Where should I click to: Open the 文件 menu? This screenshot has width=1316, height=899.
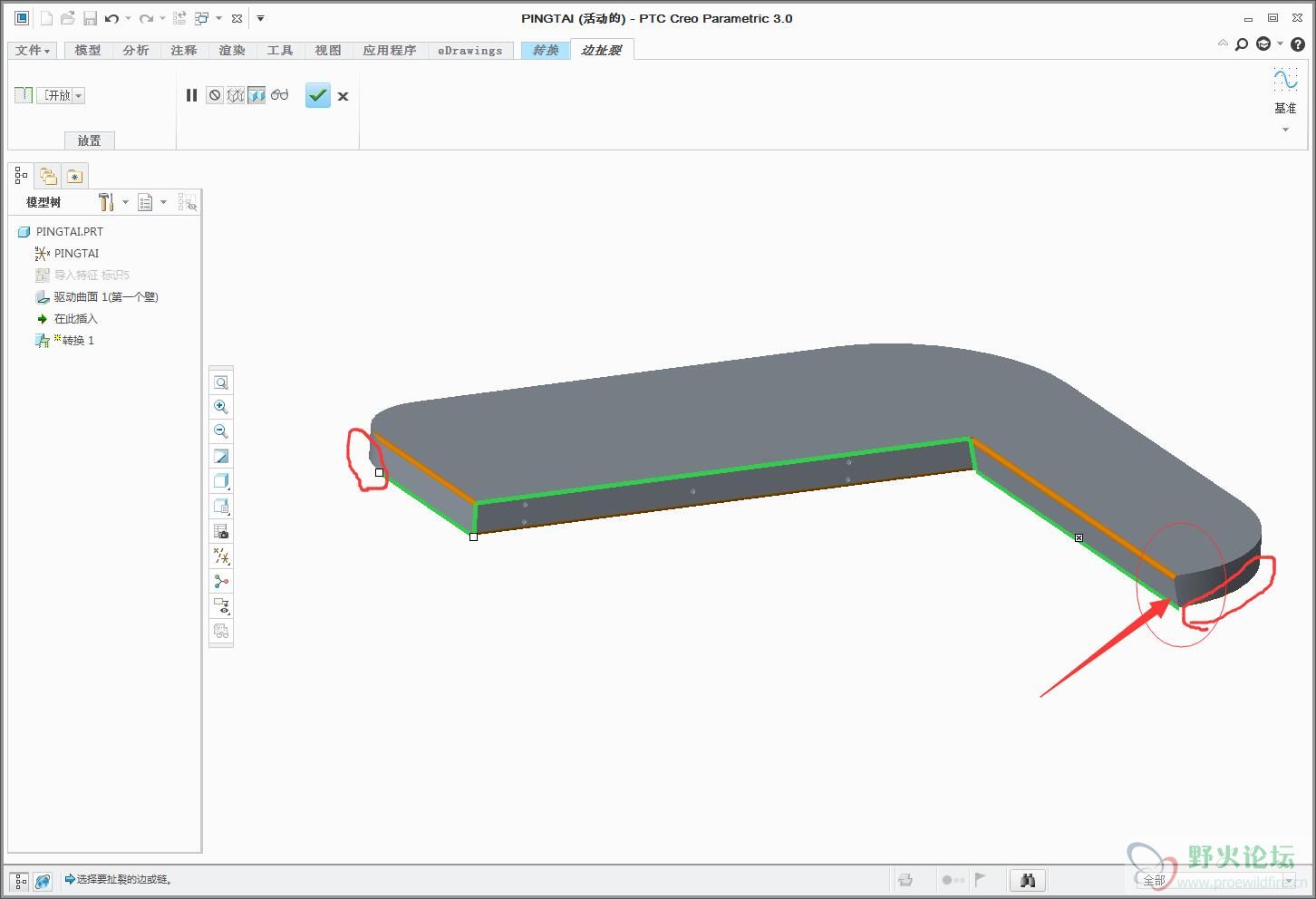tap(34, 51)
